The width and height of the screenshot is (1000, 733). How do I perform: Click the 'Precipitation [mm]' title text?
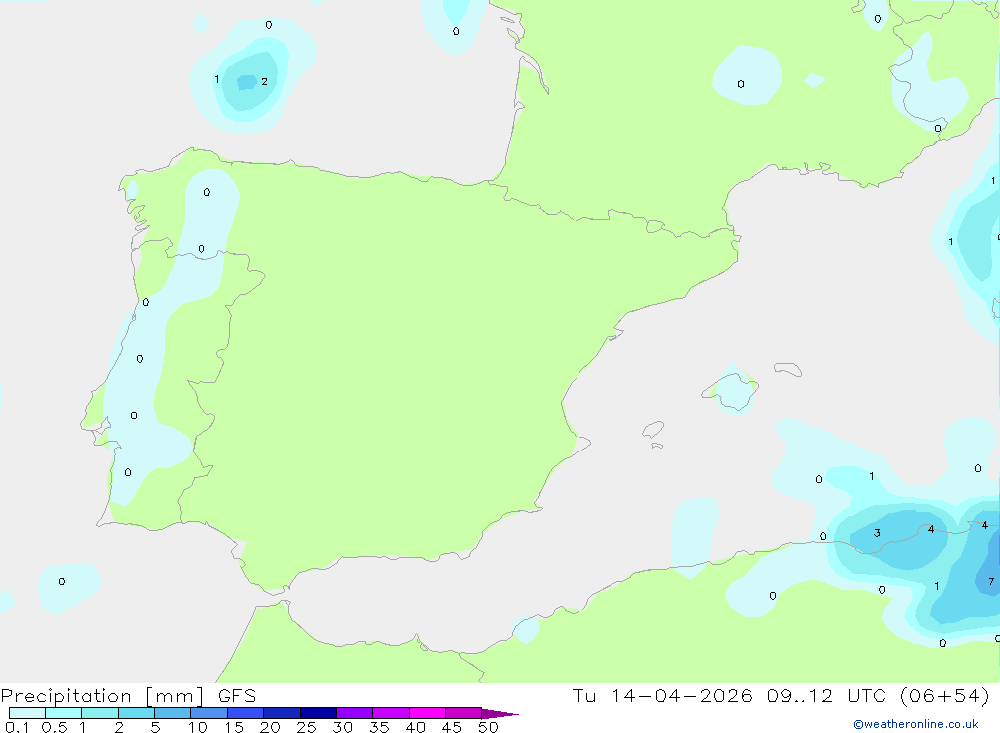coord(102,696)
